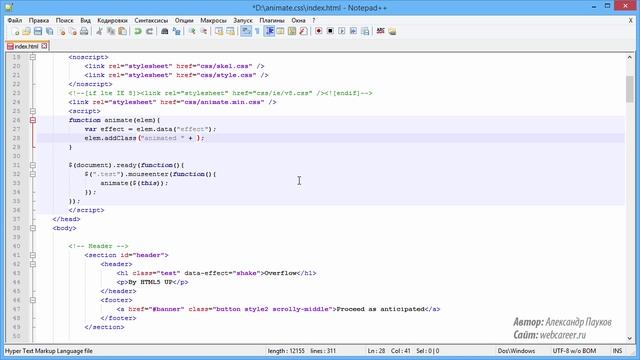
Task: Close document using menu bar X button
Action: (x=631, y=20)
